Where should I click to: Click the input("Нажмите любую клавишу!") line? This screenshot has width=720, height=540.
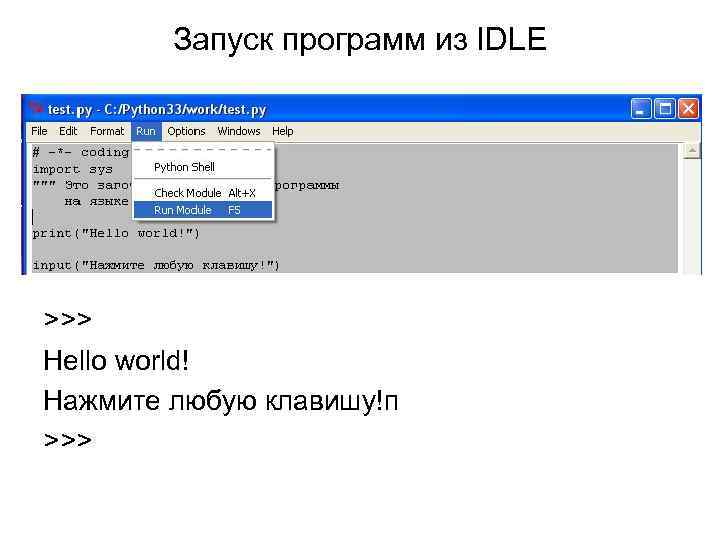click(156, 265)
